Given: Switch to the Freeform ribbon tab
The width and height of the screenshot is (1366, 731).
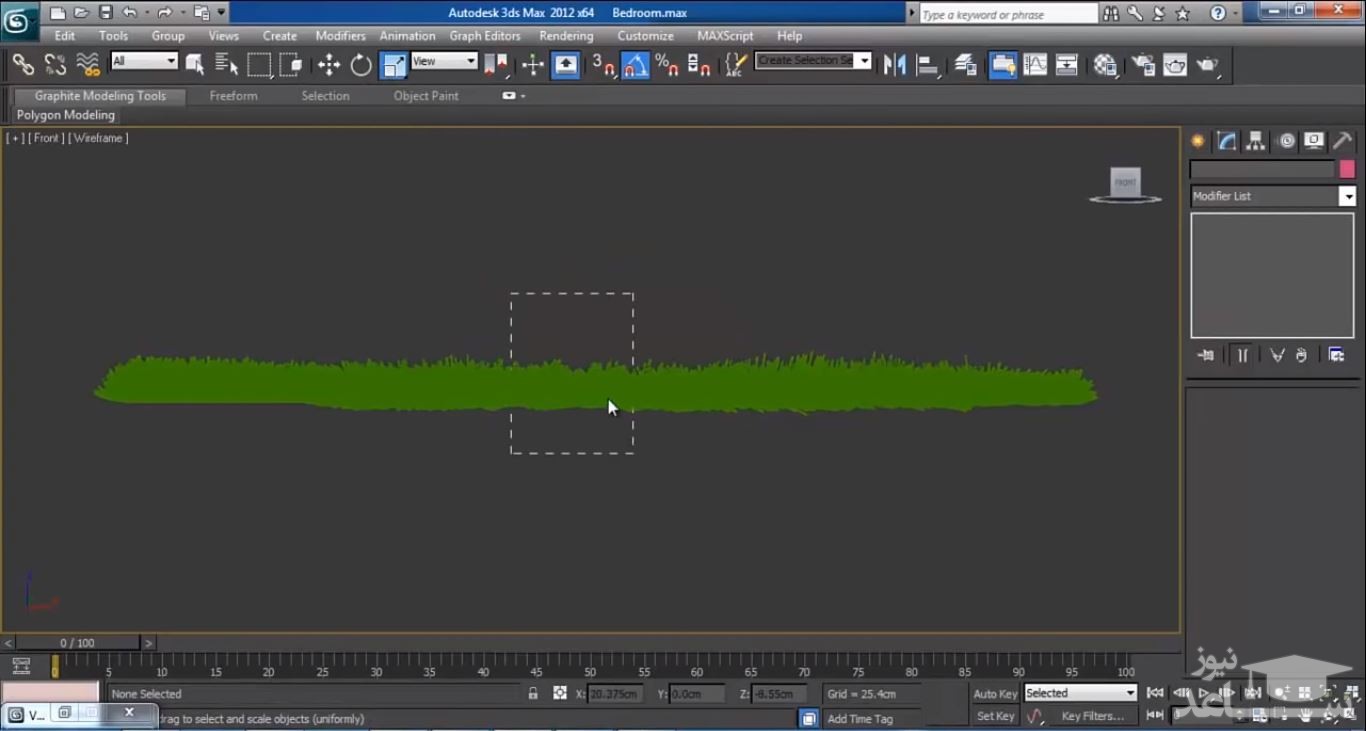Looking at the screenshot, I should (233, 96).
